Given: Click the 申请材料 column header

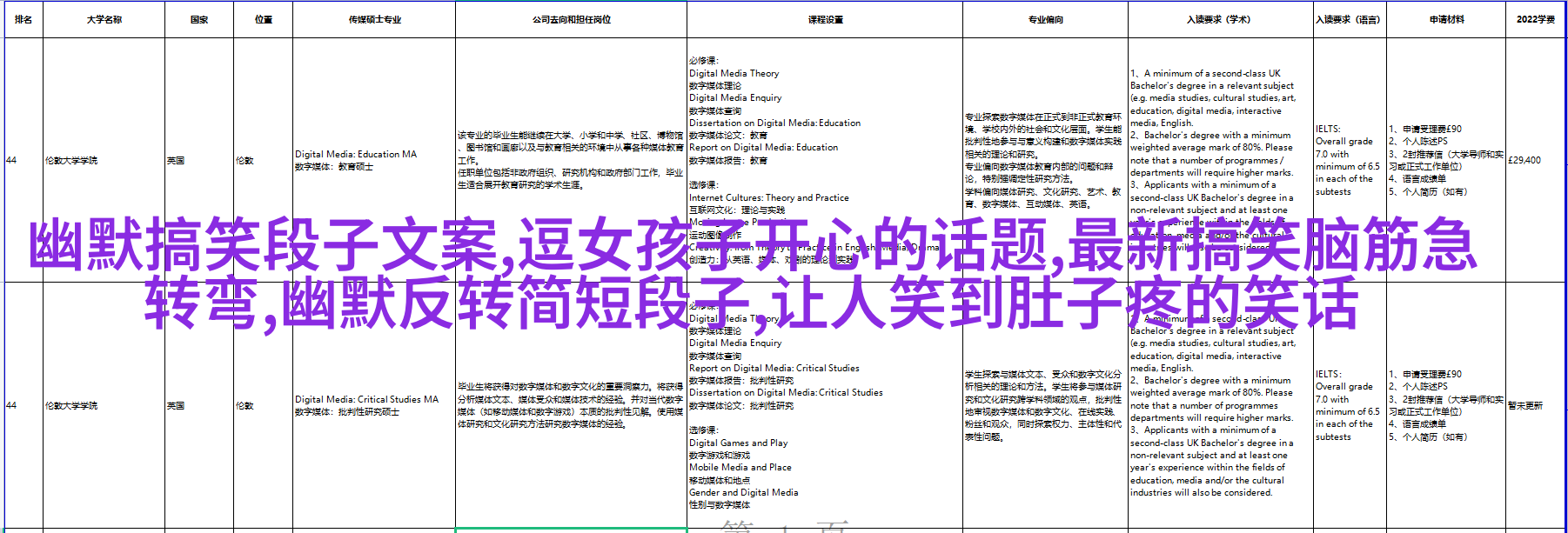Looking at the screenshot, I should (x=1446, y=19).
